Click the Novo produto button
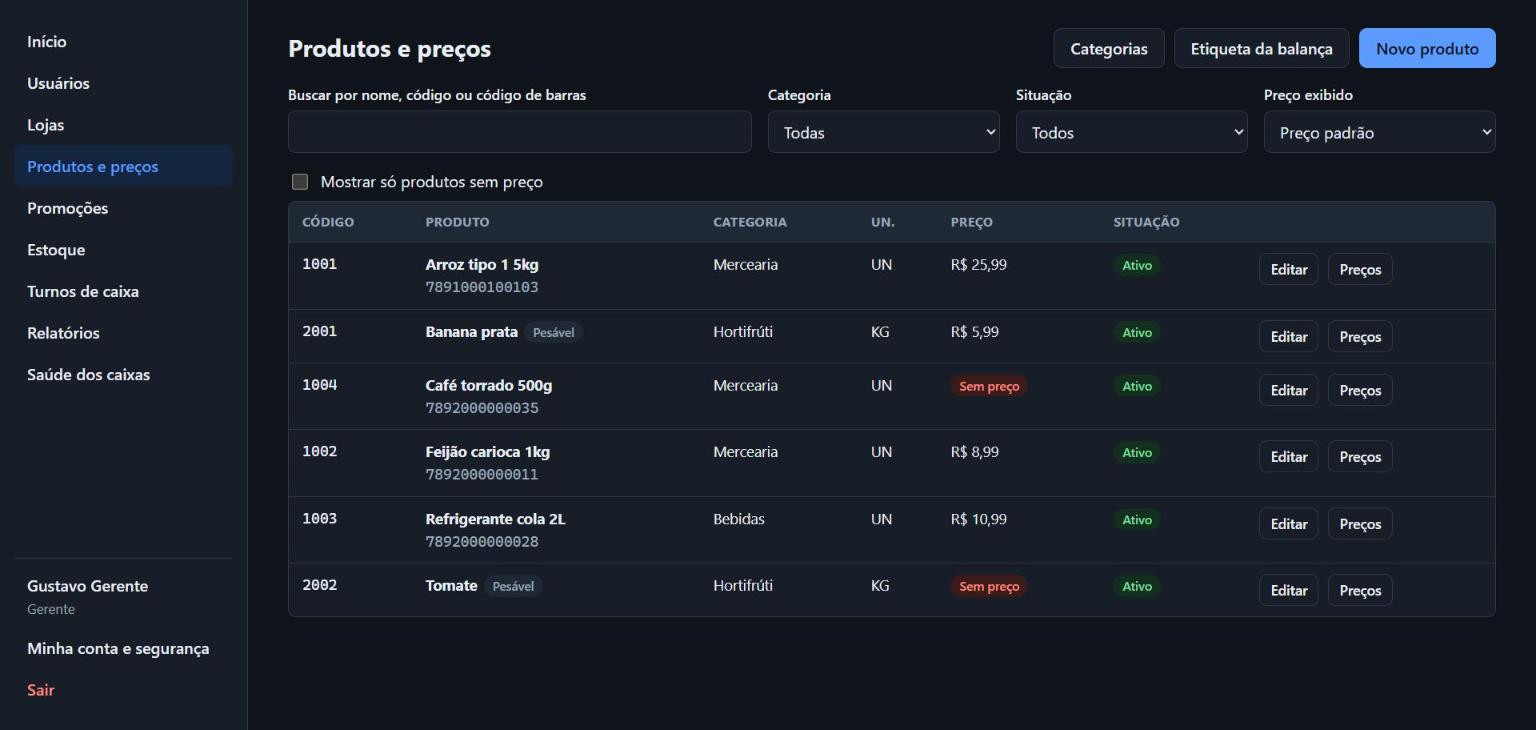This screenshot has width=1536, height=730. click(1427, 48)
